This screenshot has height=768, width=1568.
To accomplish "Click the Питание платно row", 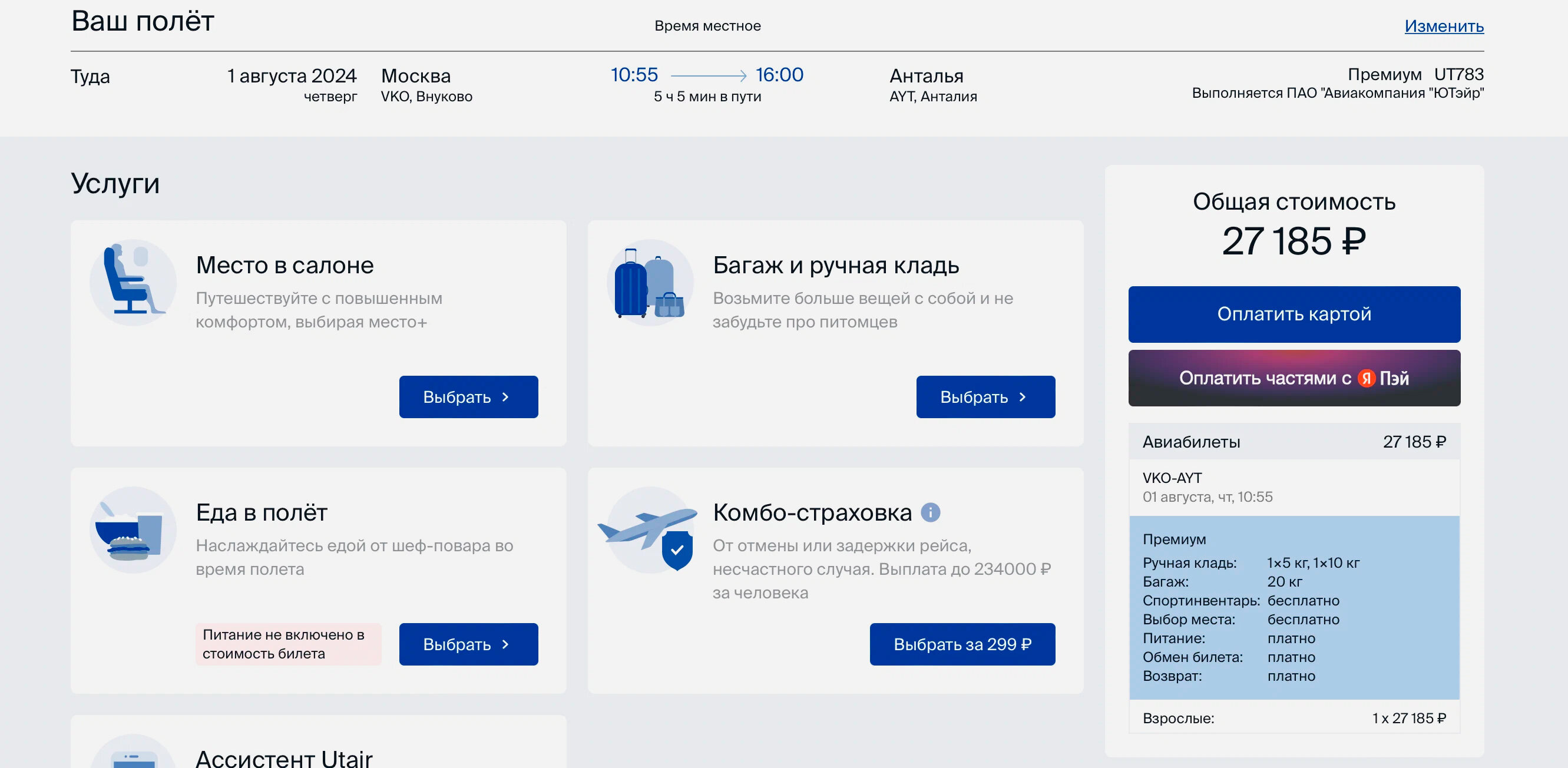I will click(x=1228, y=638).
